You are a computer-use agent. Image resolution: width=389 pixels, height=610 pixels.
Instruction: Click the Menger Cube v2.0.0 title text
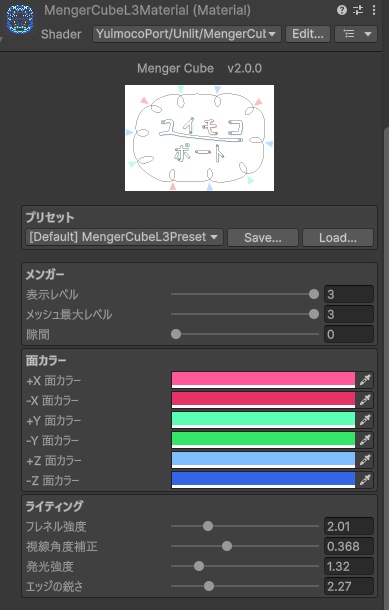pyautogui.click(x=199, y=68)
